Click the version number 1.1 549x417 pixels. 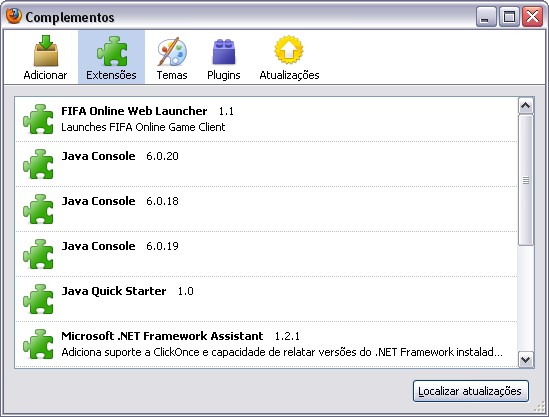226,111
